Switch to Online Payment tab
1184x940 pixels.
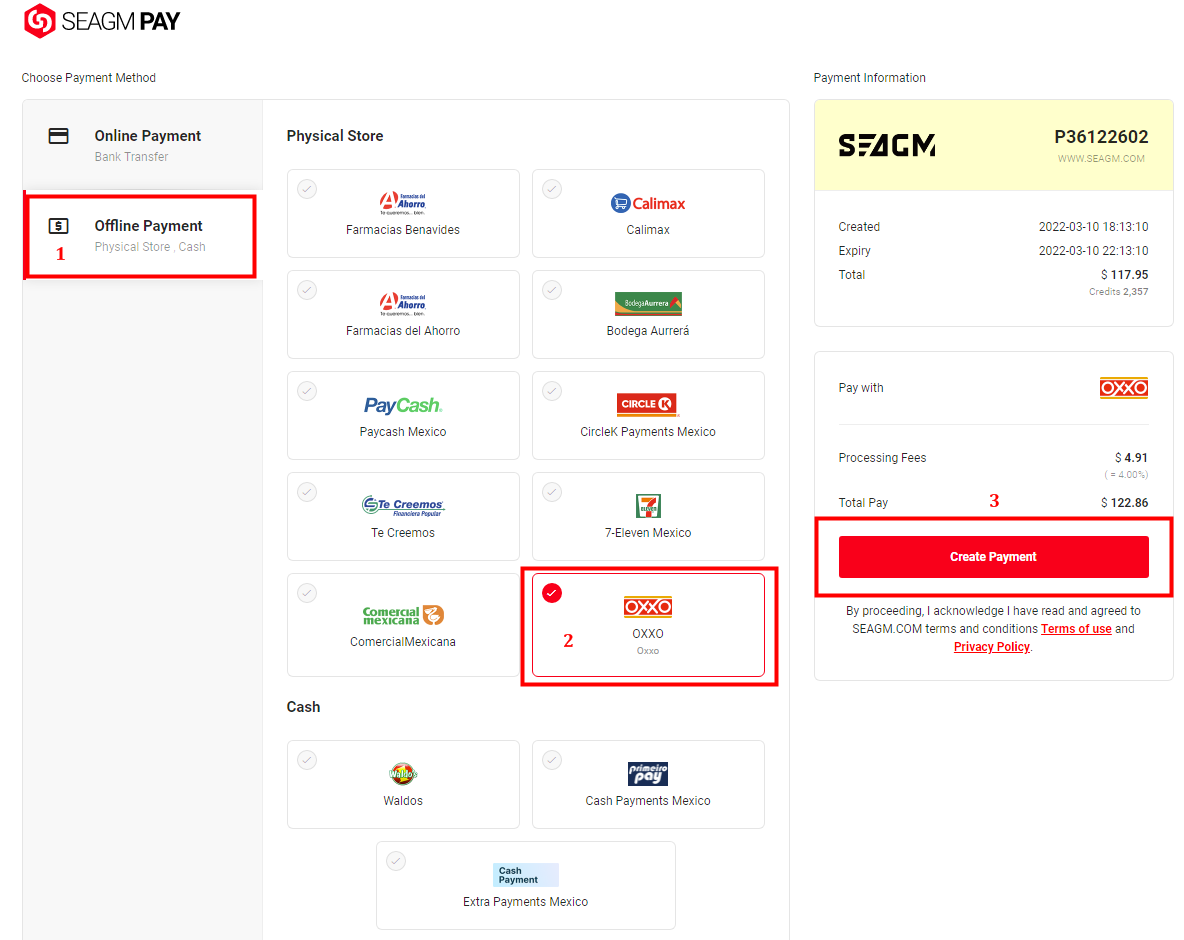pyautogui.click(x=143, y=145)
